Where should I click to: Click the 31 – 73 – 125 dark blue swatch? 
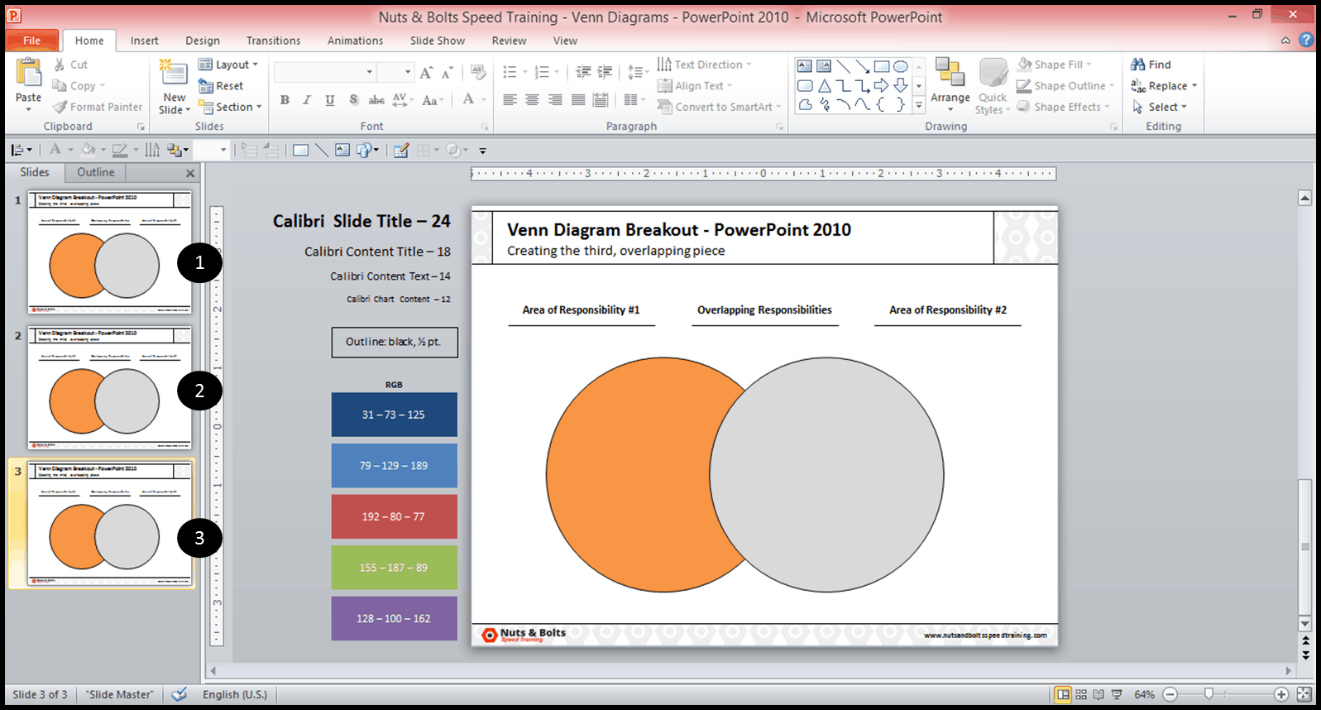(394, 414)
